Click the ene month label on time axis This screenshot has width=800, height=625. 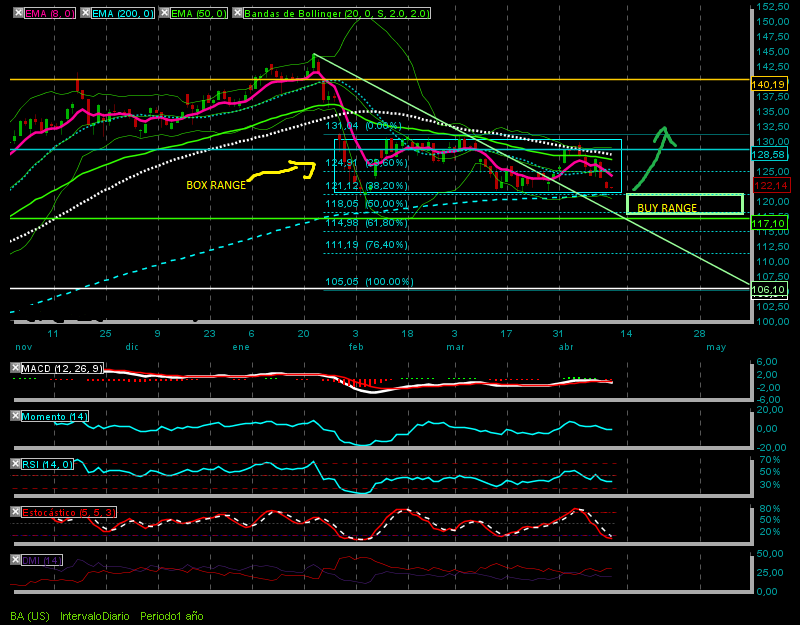[x=241, y=347]
